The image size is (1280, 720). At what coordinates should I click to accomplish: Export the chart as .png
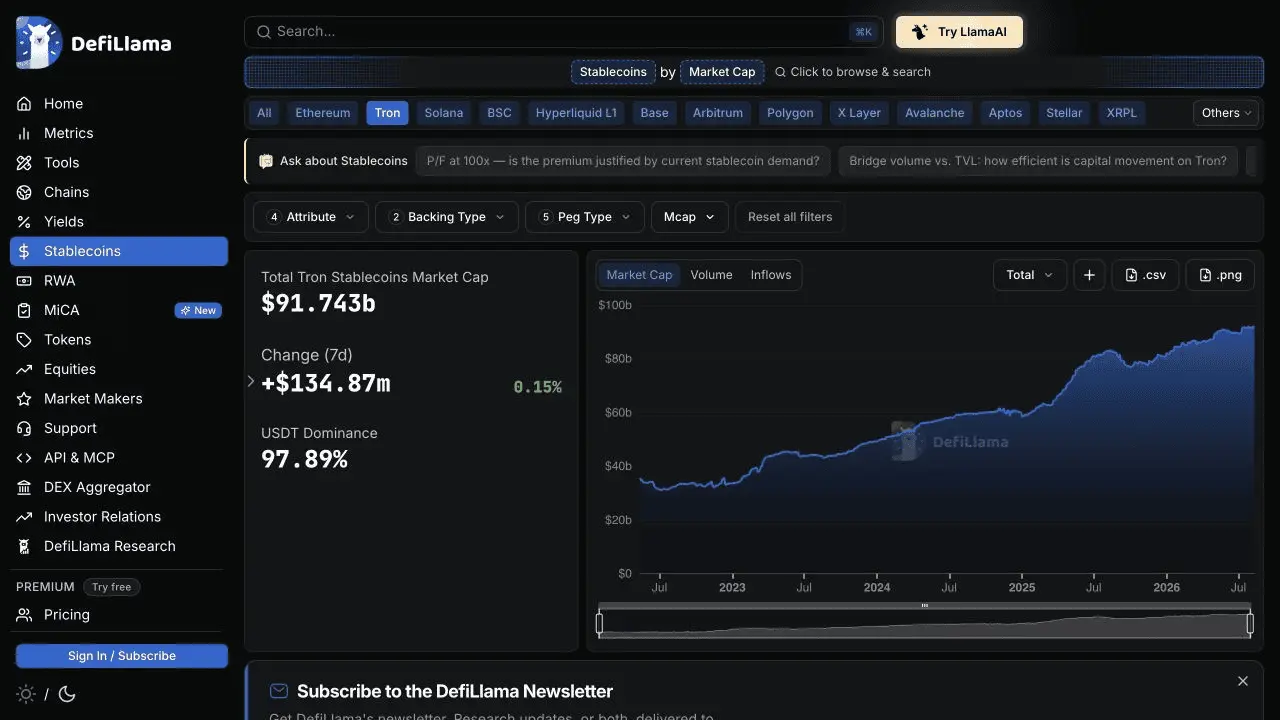[x=1219, y=275]
